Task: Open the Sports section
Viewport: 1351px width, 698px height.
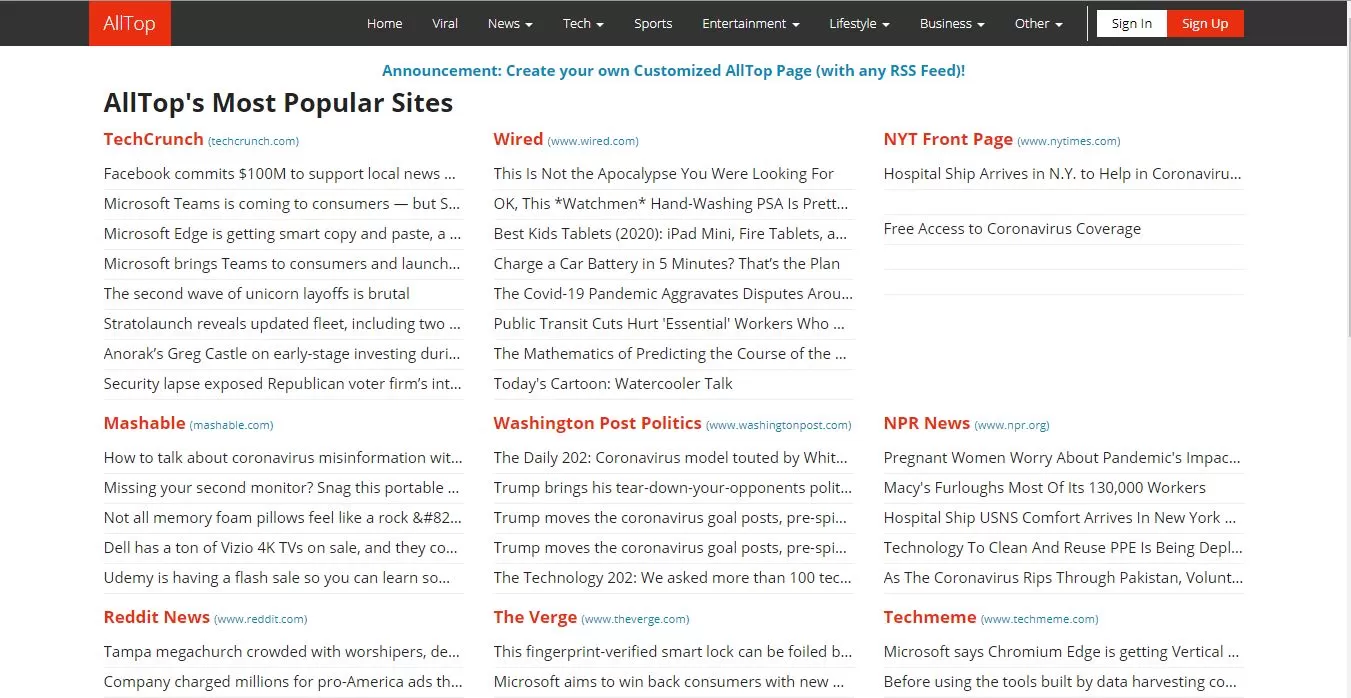Action: click(653, 23)
